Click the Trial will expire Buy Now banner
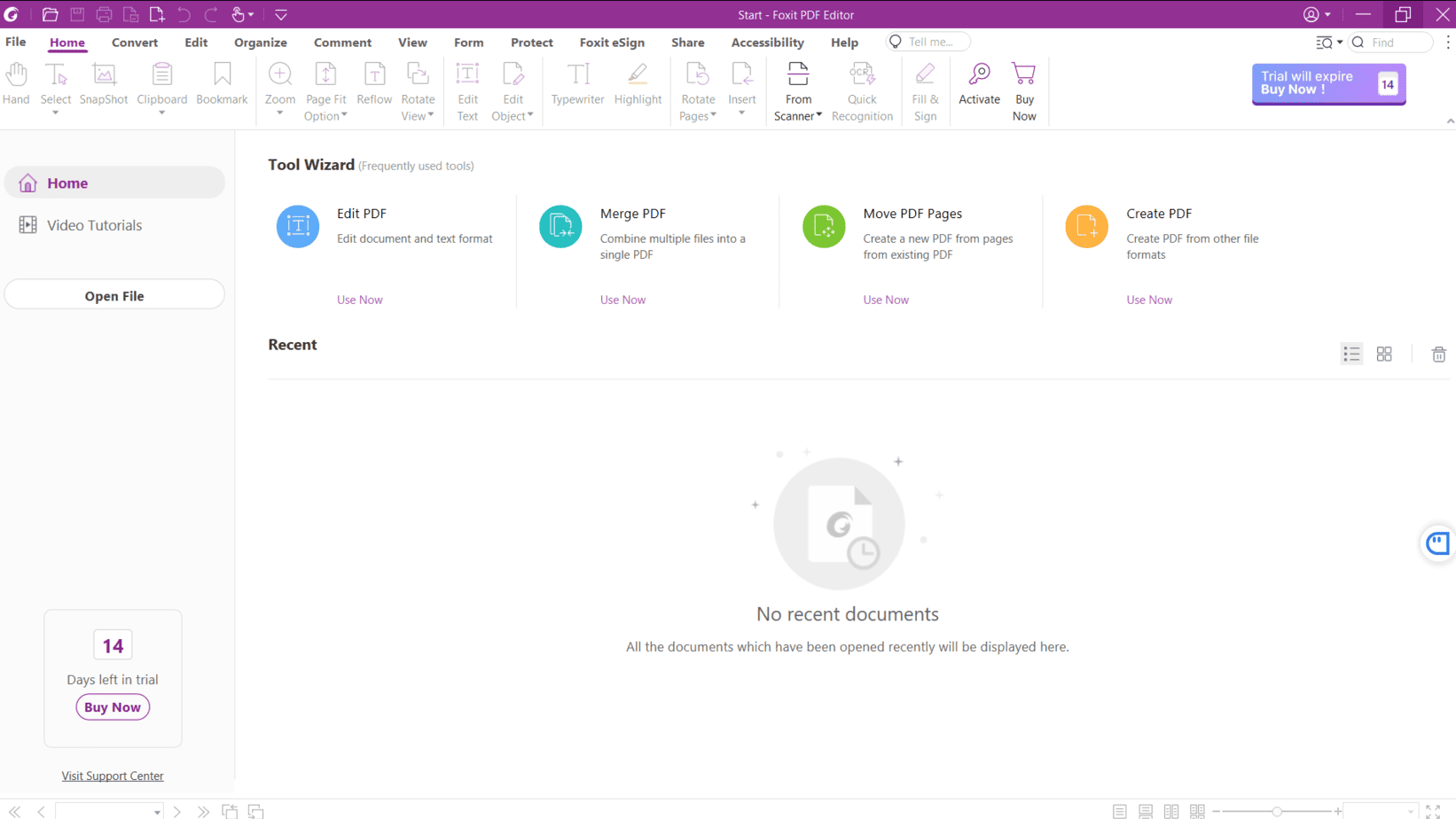The height and width of the screenshot is (819, 1456). point(1328,83)
